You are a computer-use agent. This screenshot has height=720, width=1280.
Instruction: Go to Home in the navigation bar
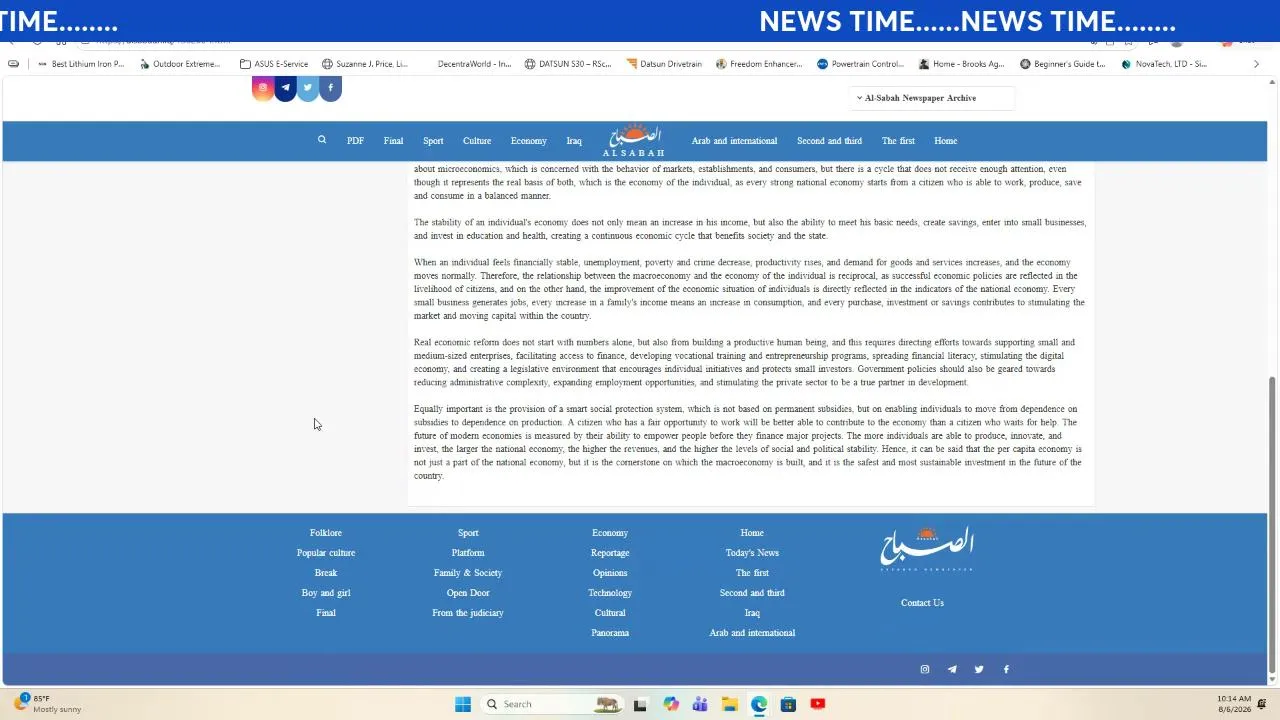(945, 141)
